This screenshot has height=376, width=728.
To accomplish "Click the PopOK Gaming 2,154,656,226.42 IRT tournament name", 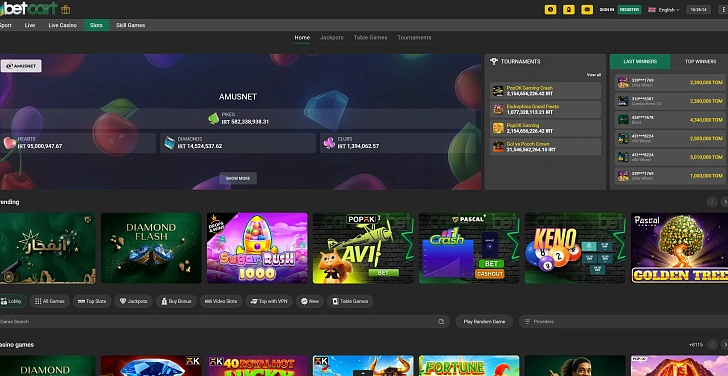I will tap(523, 125).
